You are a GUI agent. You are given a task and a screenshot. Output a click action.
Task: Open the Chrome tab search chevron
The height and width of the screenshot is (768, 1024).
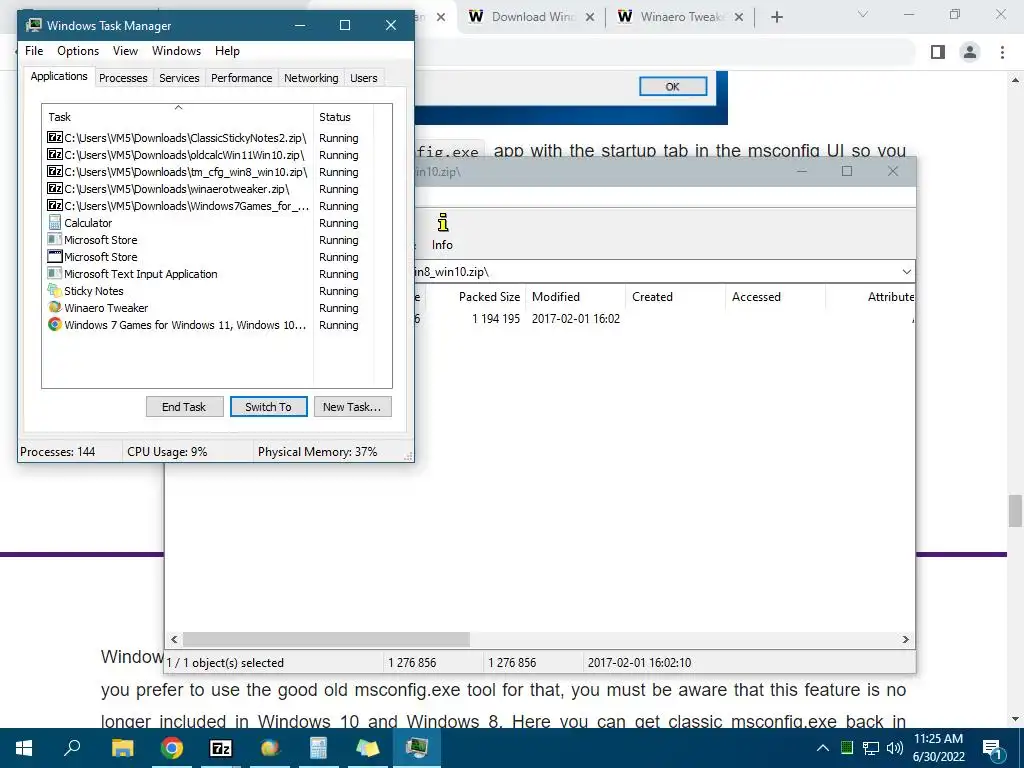(x=863, y=14)
